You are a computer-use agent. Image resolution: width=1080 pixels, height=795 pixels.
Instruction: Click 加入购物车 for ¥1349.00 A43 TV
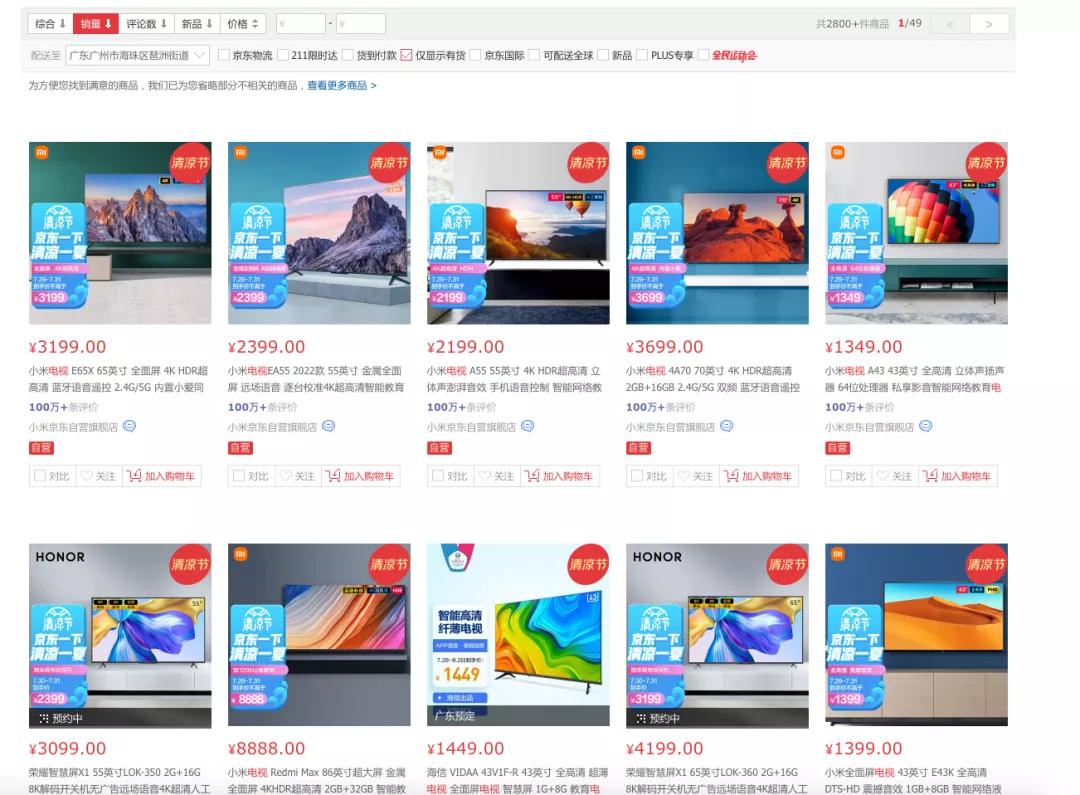coord(957,476)
